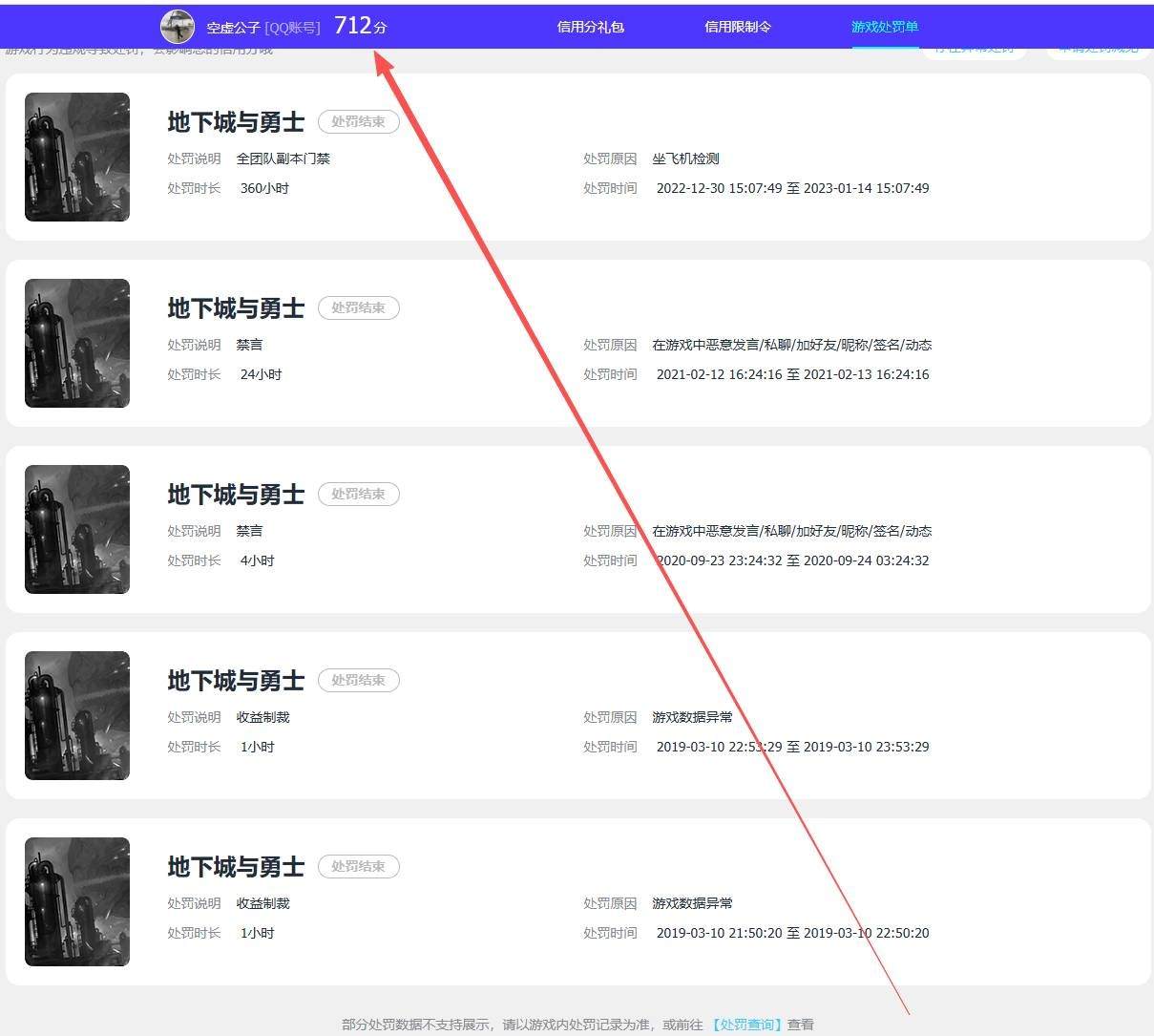Select the 游戏处罚单 tab
The width and height of the screenshot is (1154, 1036).
coord(885,27)
